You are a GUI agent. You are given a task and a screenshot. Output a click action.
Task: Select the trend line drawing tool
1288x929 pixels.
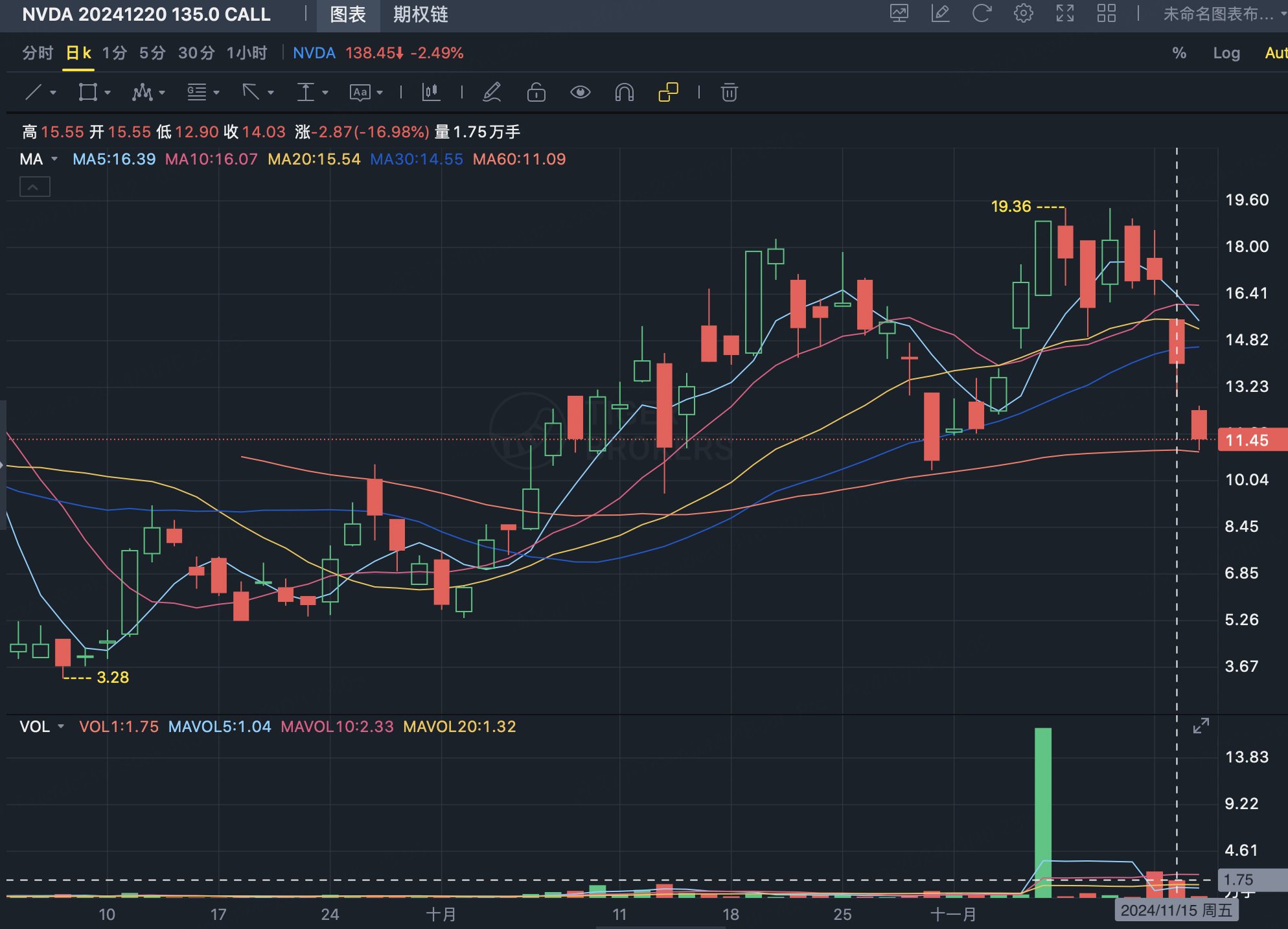pyautogui.click(x=34, y=93)
